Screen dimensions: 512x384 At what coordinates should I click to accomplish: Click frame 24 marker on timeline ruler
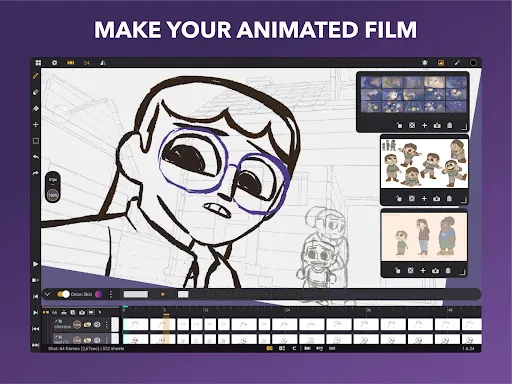[x=287, y=310]
